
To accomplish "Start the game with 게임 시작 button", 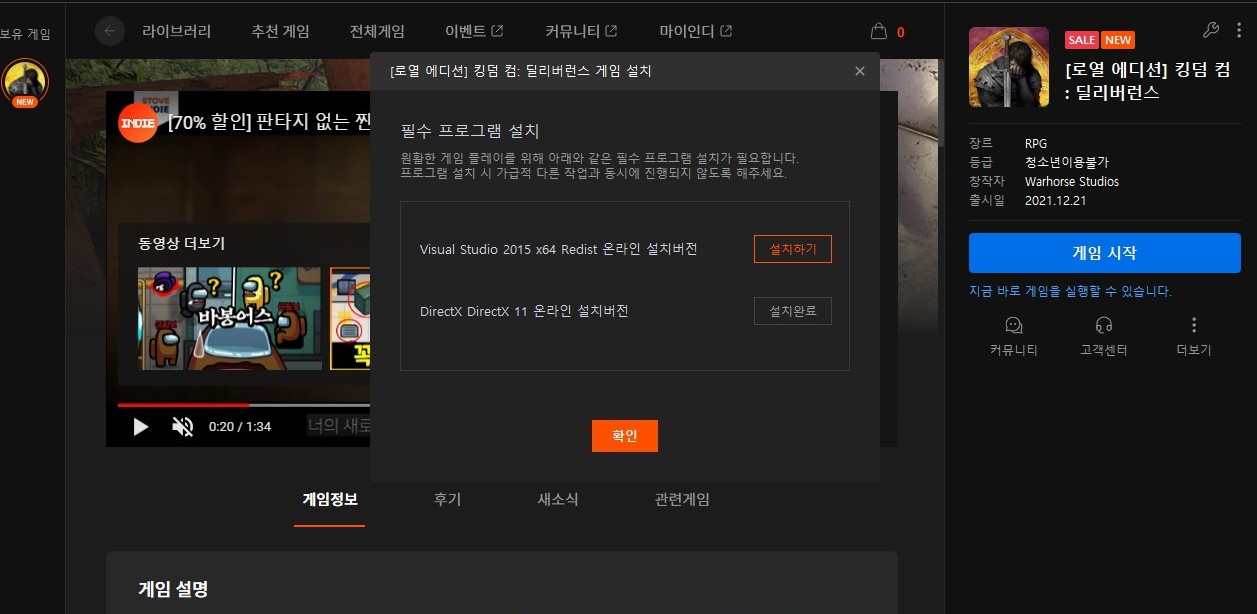I will pyautogui.click(x=1104, y=253).
